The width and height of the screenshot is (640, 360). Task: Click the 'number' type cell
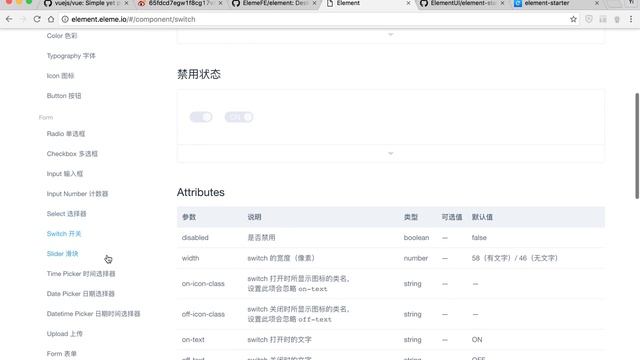[416, 258]
